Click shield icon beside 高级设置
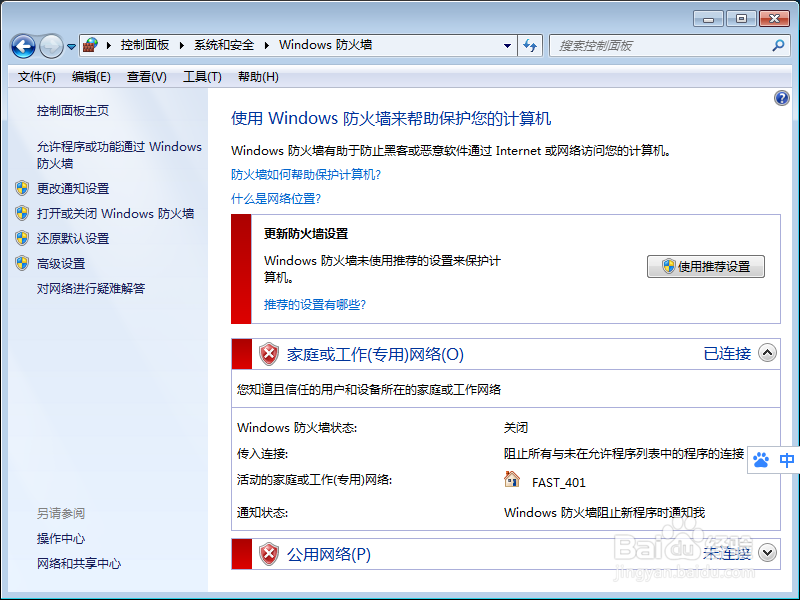Image resolution: width=800 pixels, height=600 pixels. pos(22,263)
